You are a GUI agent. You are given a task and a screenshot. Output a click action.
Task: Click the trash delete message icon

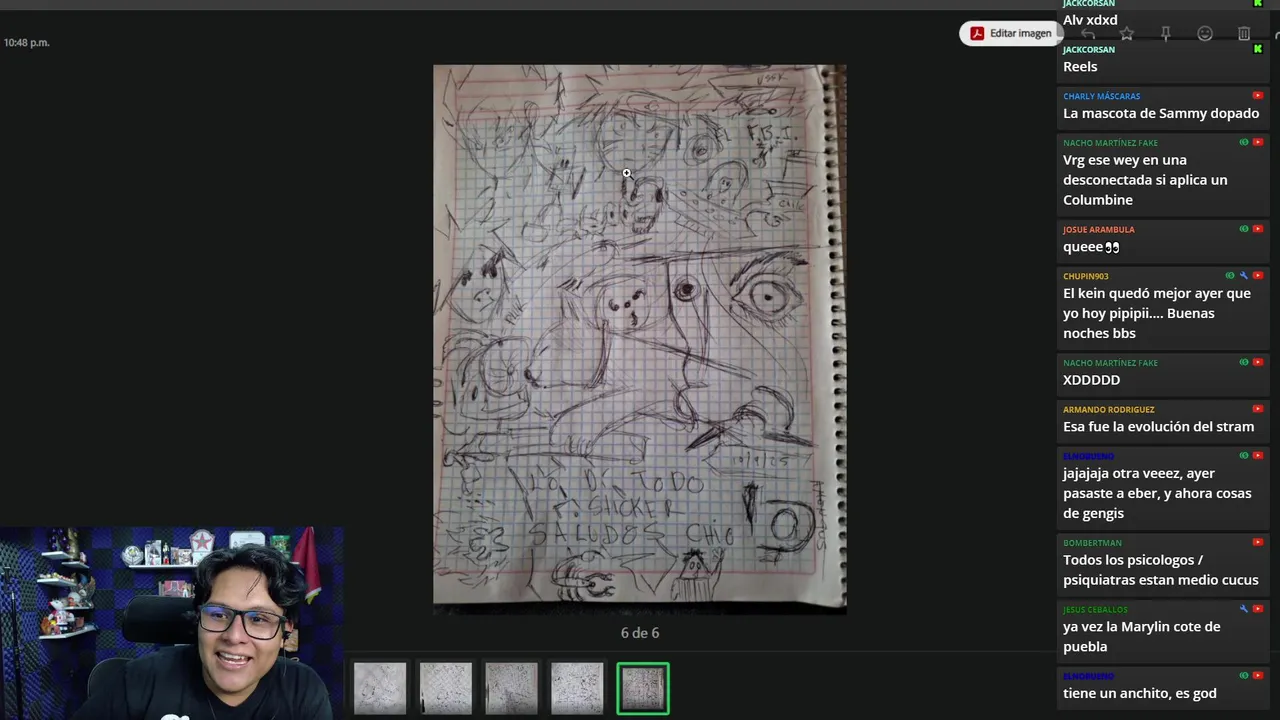(x=1244, y=34)
